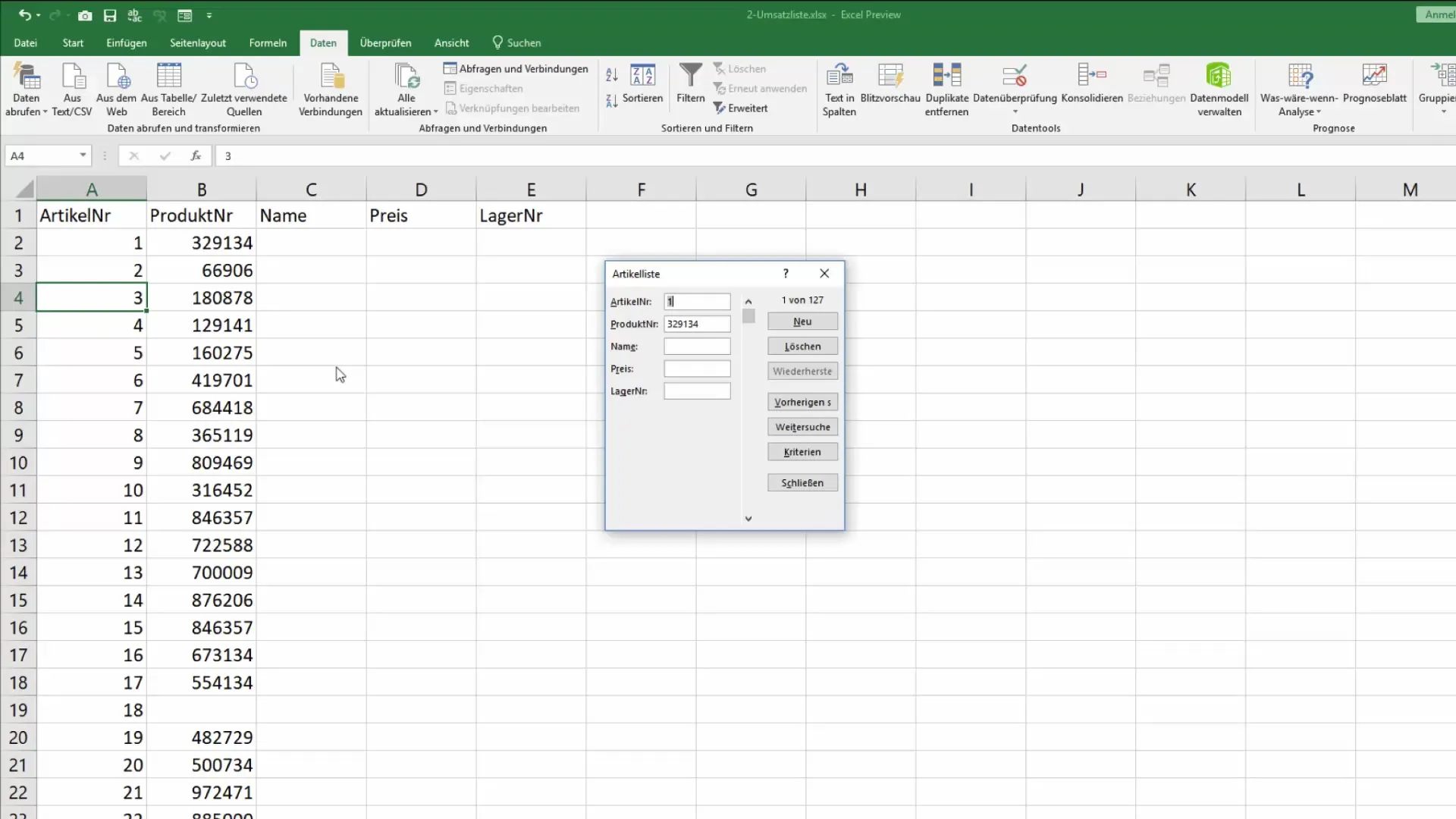Click the Preis input field
Viewport: 1456px width, 819px height.
point(697,369)
